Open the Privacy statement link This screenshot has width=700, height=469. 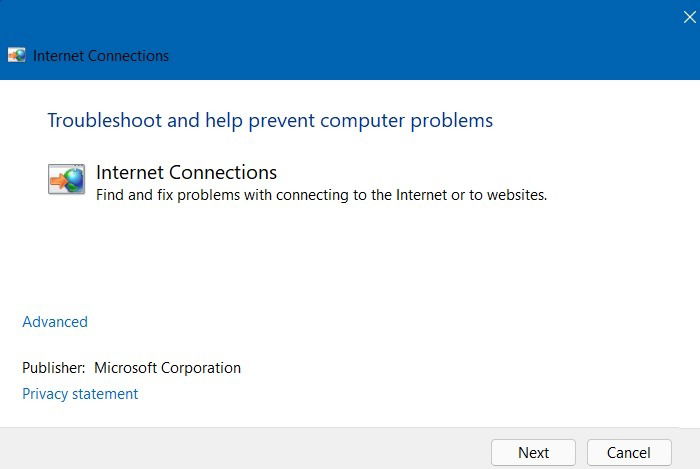point(80,394)
